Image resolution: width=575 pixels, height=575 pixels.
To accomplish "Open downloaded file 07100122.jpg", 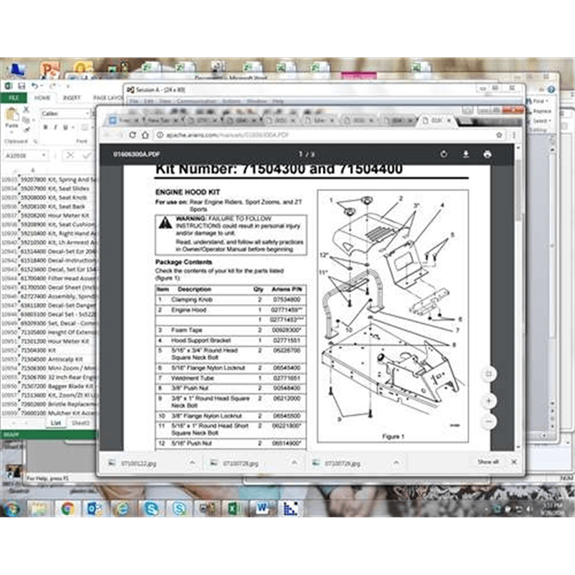I will tap(139, 464).
